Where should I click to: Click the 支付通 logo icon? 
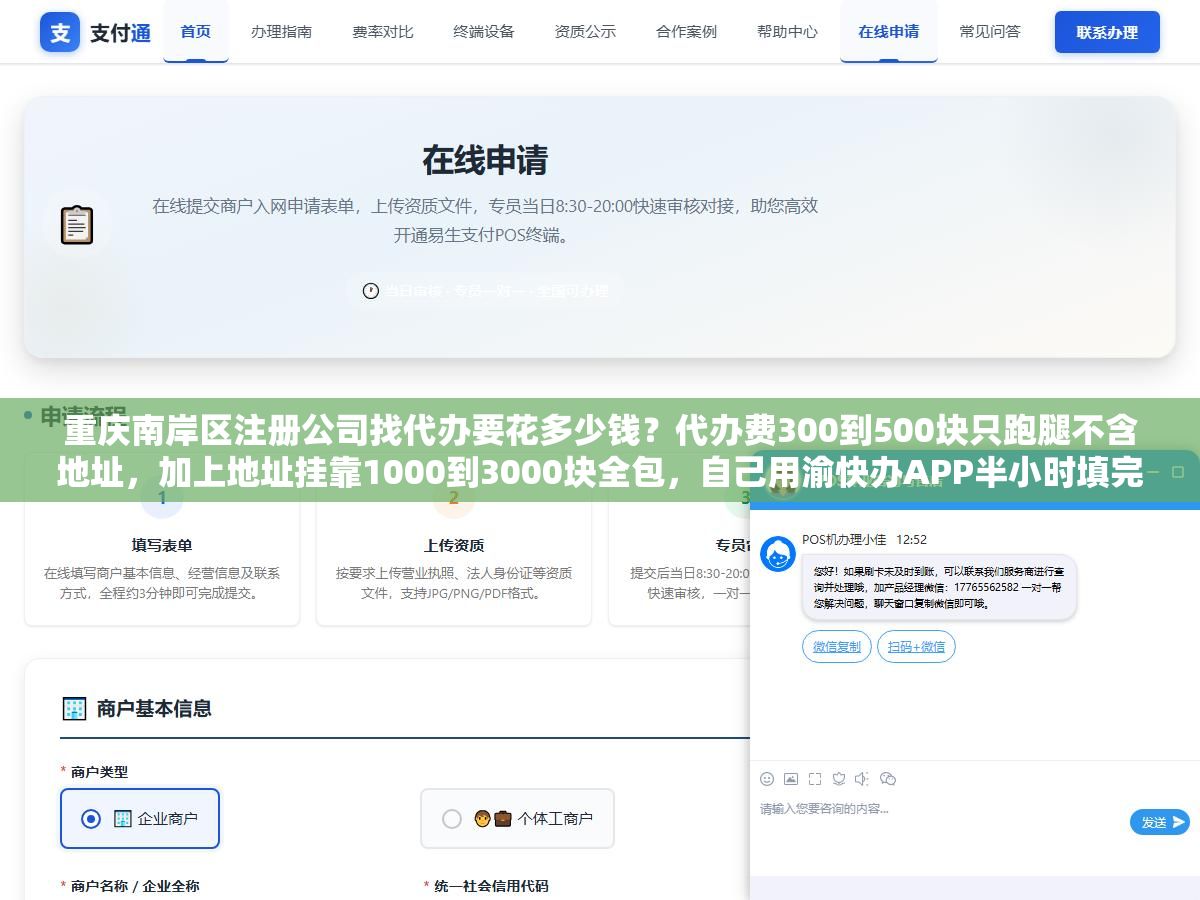(60, 32)
